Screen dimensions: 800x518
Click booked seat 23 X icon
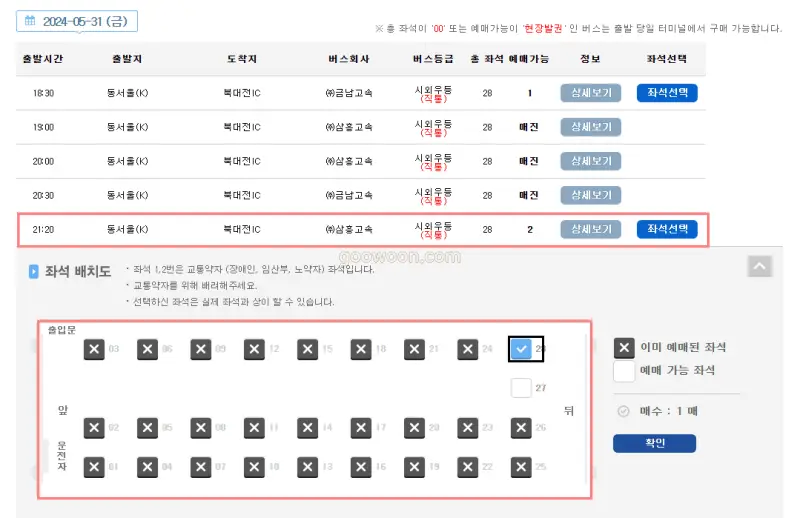click(x=467, y=428)
